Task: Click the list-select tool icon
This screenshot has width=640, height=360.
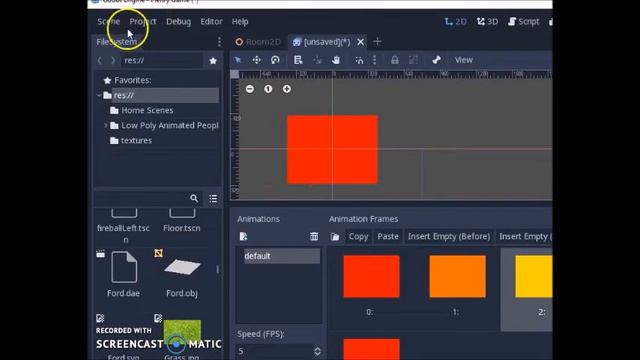Action: (x=298, y=60)
